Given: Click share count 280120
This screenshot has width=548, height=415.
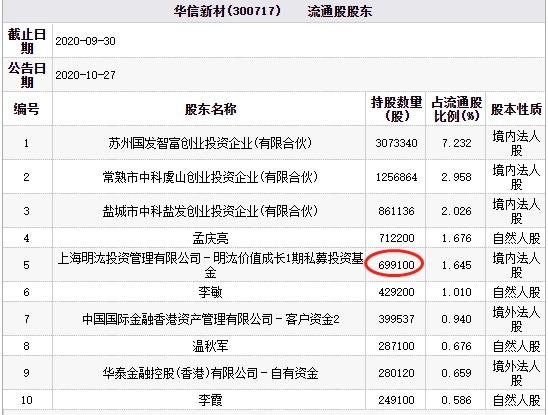Looking at the screenshot, I should [396, 373].
